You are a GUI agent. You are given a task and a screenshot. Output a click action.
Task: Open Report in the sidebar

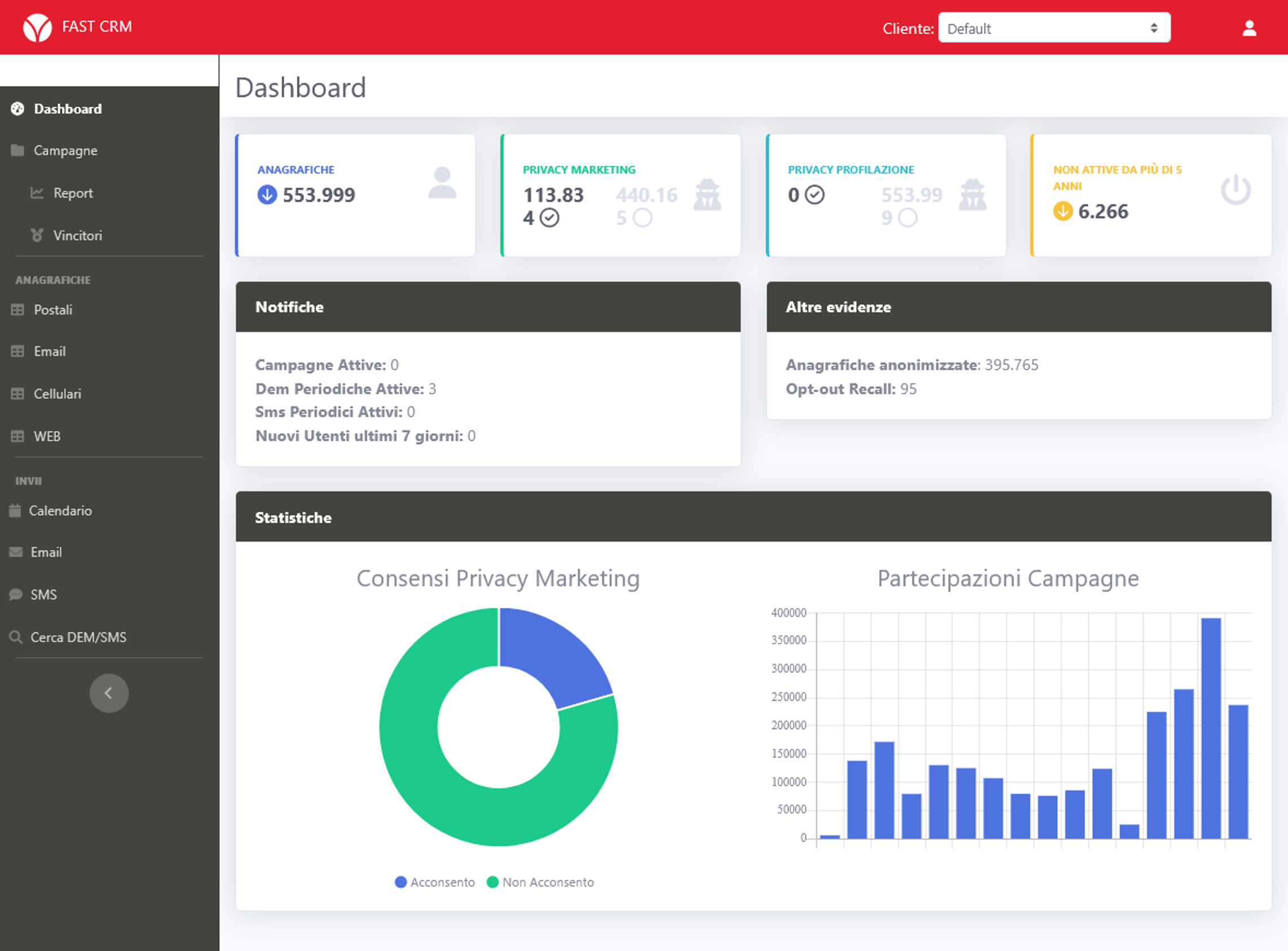(x=73, y=193)
